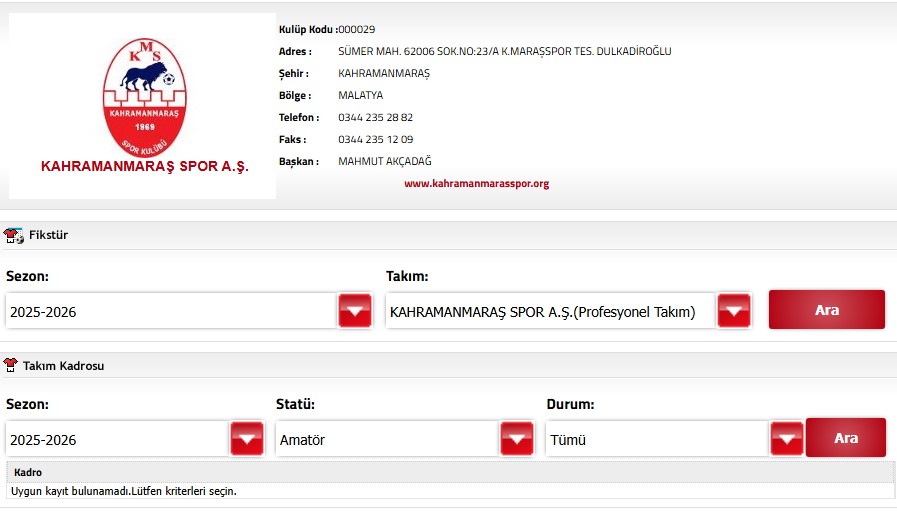The height and width of the screenshot is (512, 897).
Task: Select the Durum field showing Tümü
Action: [x=658, y=439]
